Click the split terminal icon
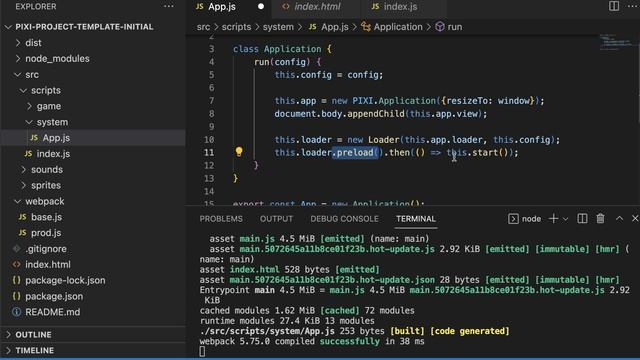The image size is (640, 360). [582, 219]
